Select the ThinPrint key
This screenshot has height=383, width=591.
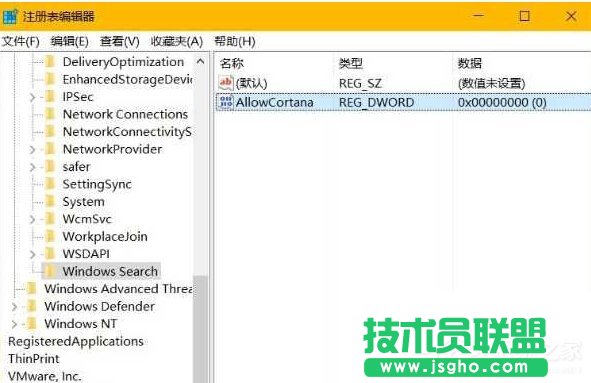point(34,358)
